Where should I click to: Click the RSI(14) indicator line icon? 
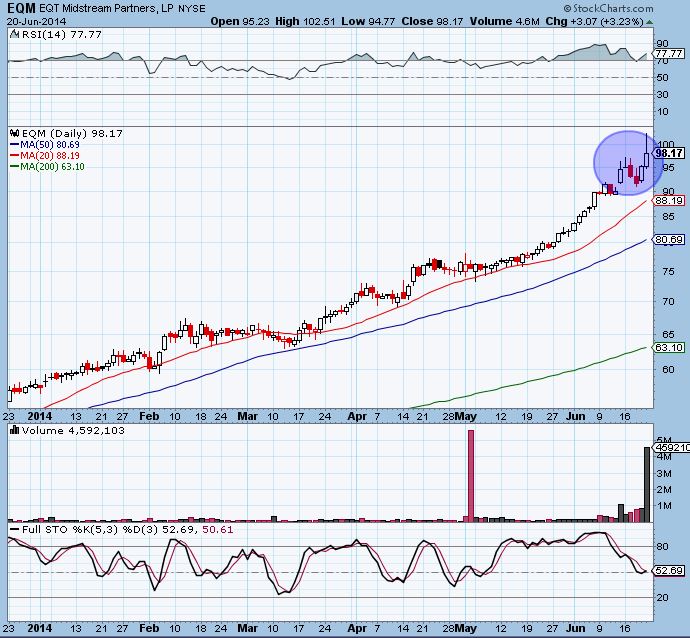(14, 34)
